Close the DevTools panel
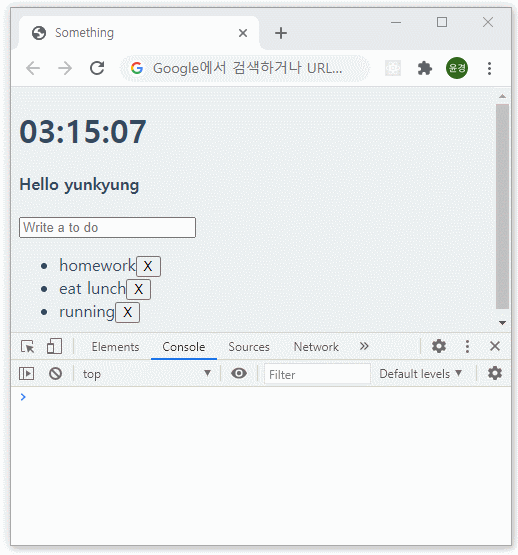The width and height of the screenshot is (518, 555). click(x=495, y=346)
